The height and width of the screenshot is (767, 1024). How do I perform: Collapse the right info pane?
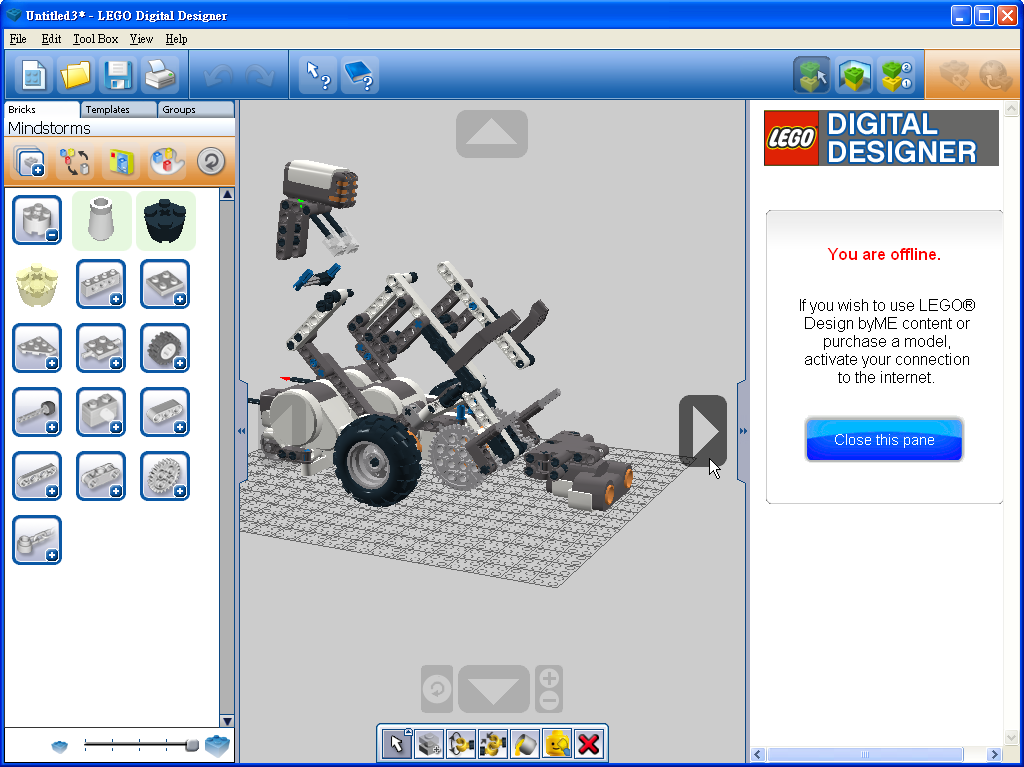743,431
